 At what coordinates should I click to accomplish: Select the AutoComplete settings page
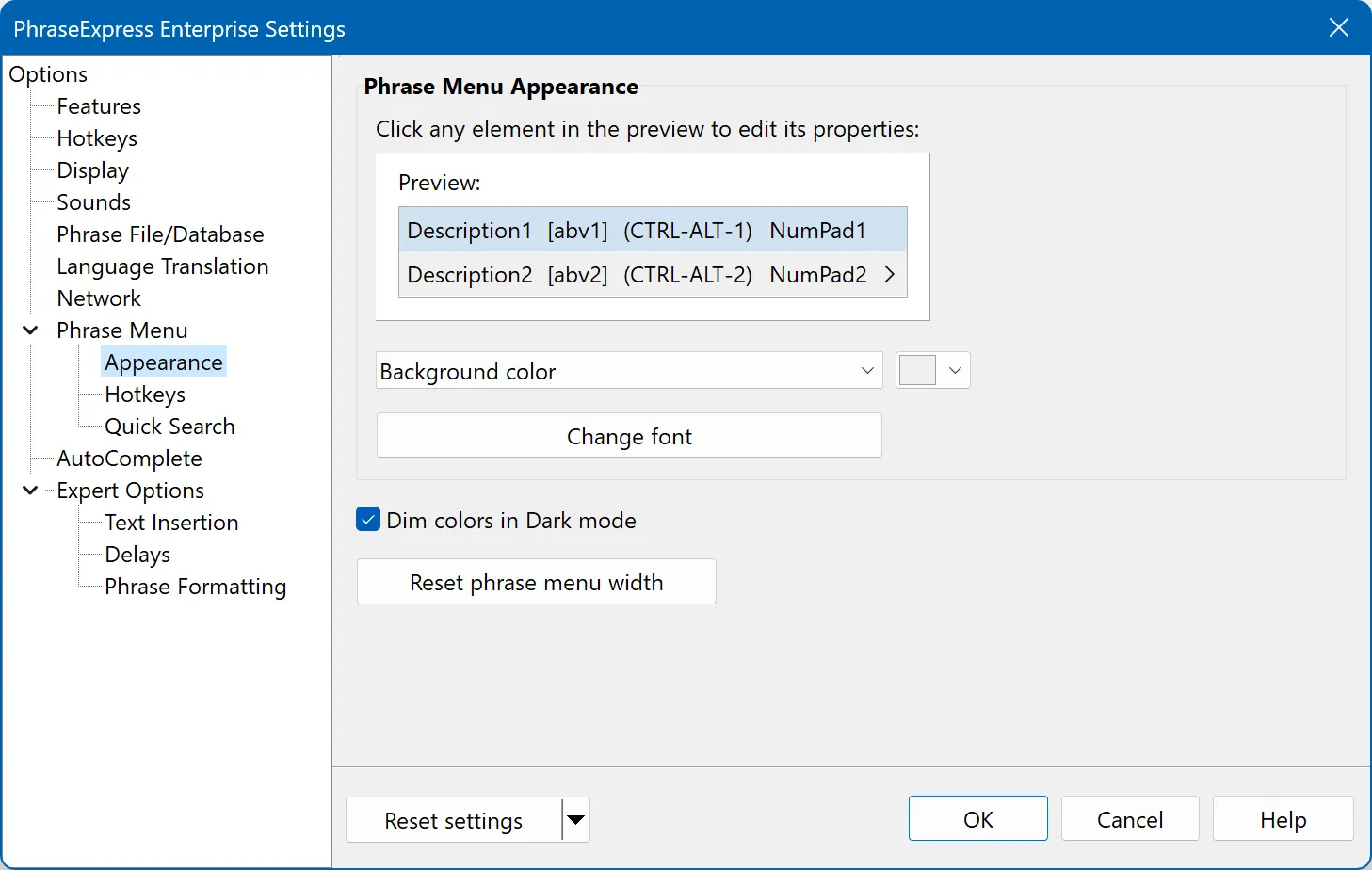[x=129, y=458]
